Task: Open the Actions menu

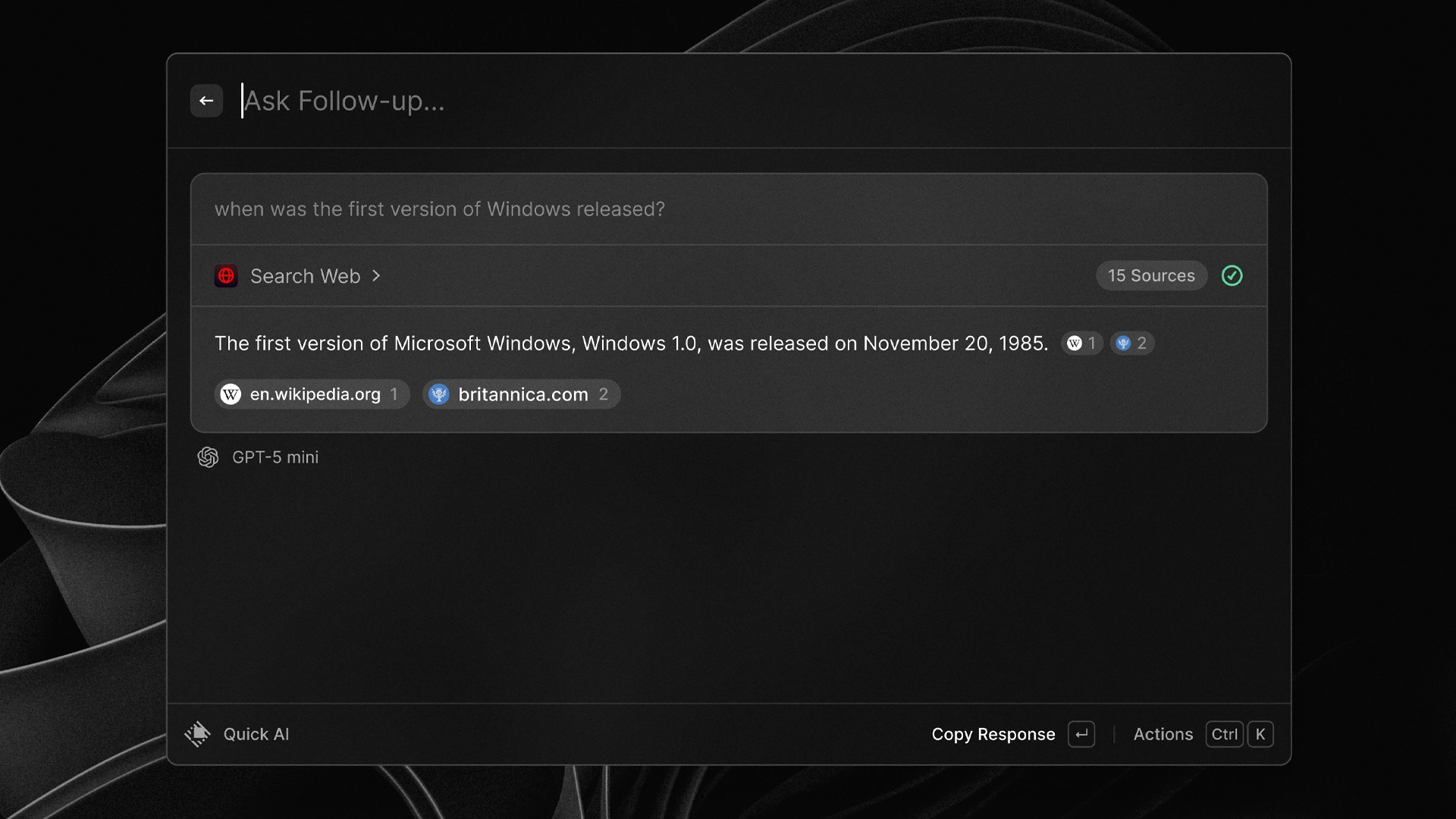Action: (x=1163, y=734)
